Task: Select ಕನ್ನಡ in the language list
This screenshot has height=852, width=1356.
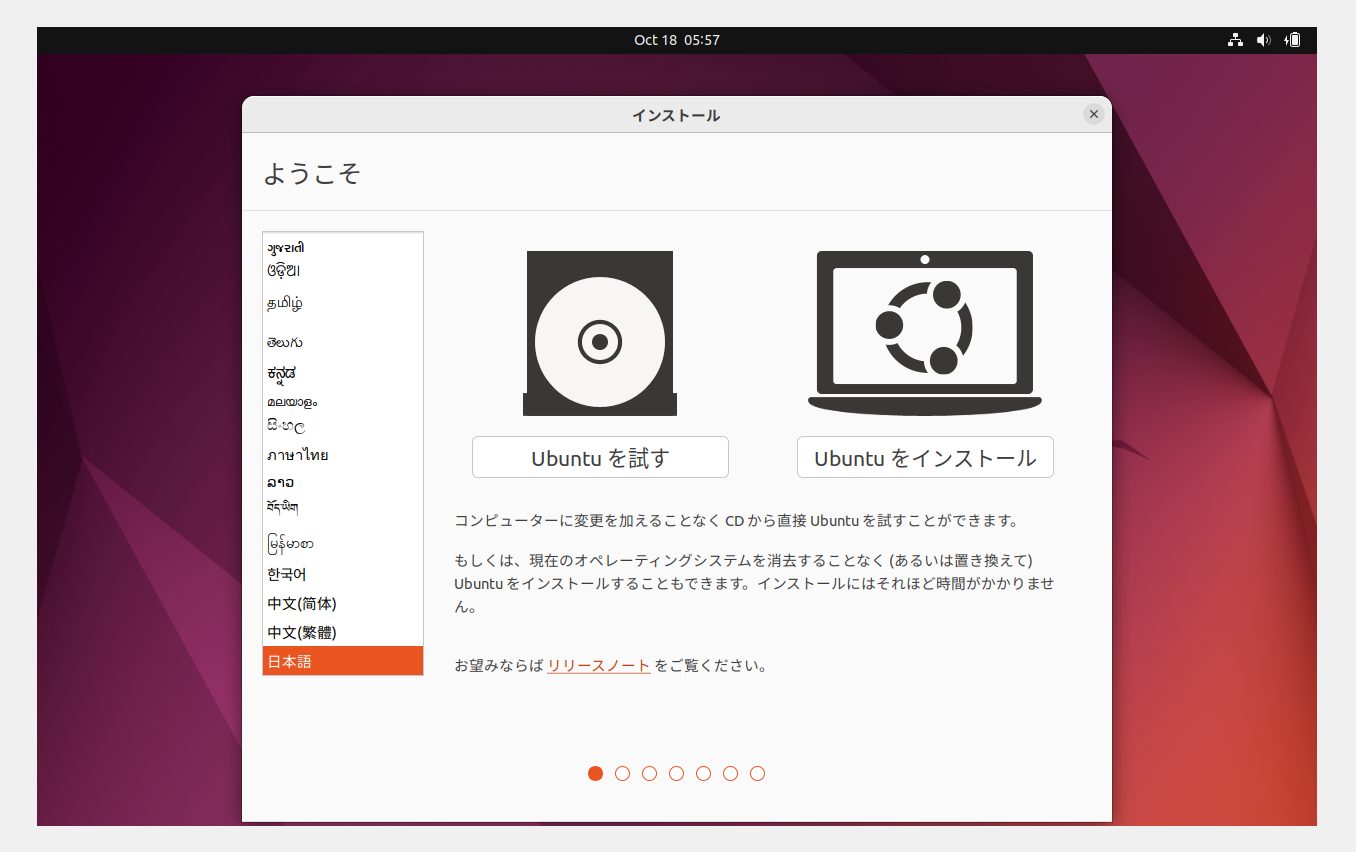Action: click(x=343, y=373)
